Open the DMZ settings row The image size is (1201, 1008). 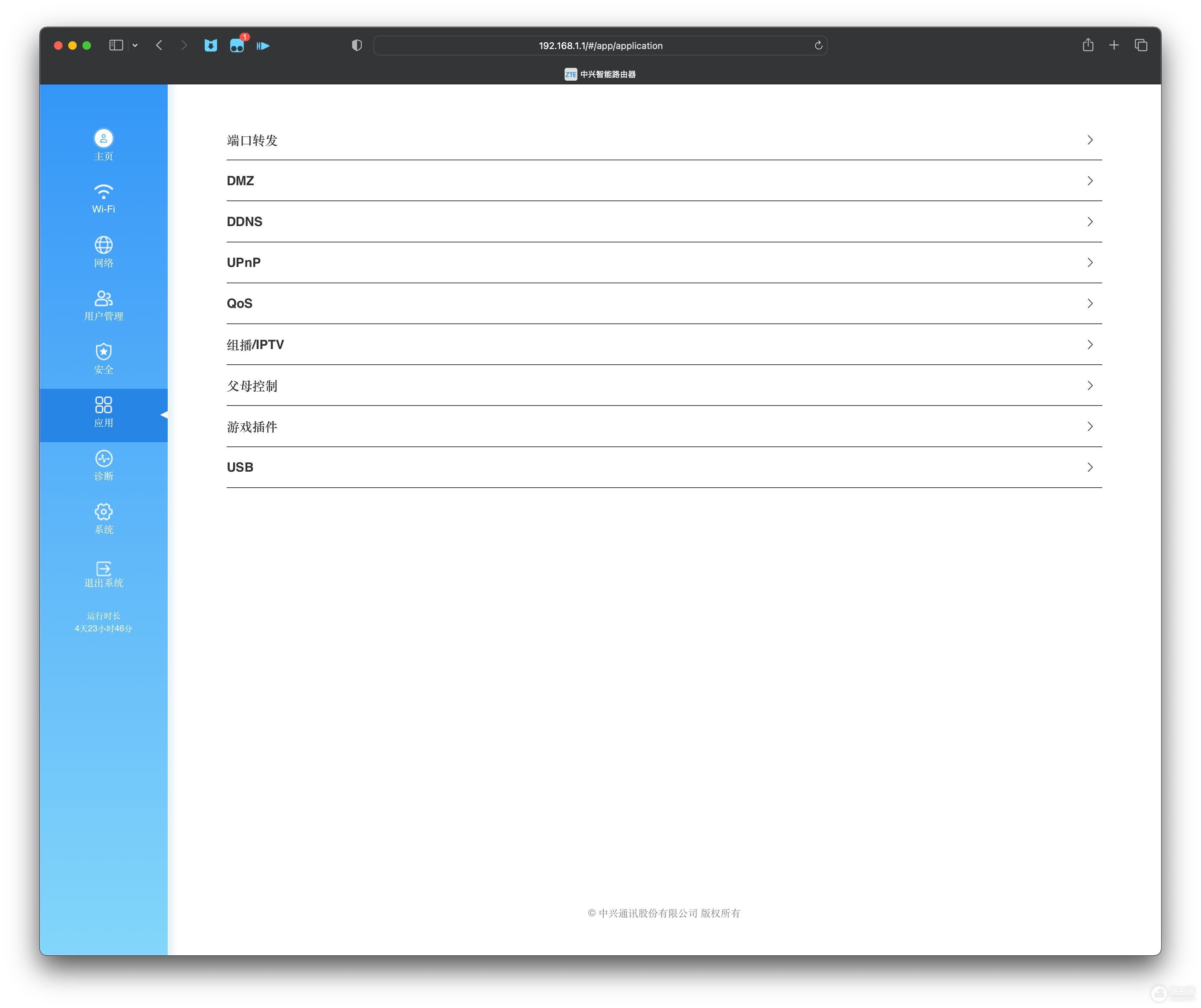point(664,181)
